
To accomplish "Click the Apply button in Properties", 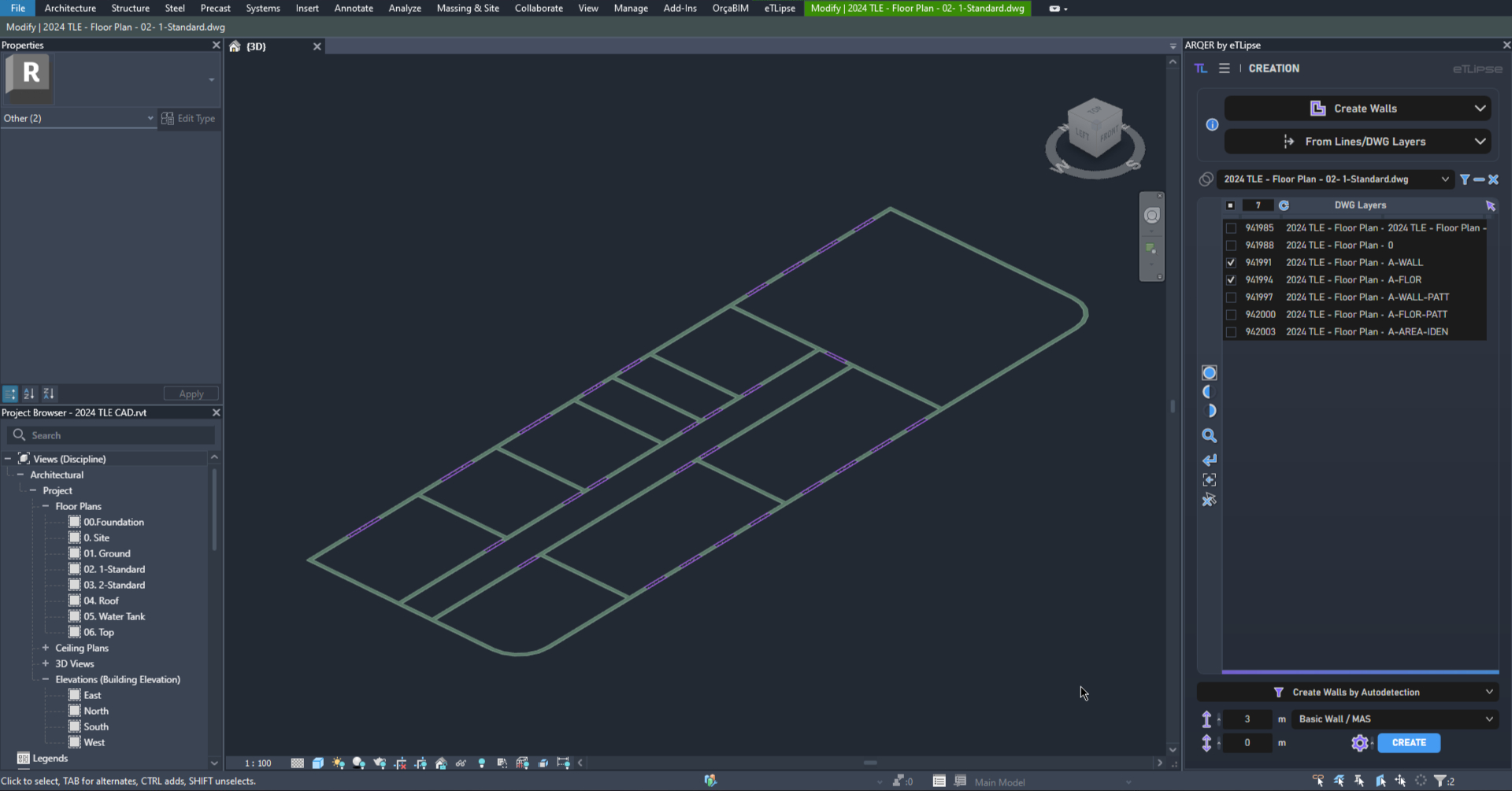I will (191, 394).
